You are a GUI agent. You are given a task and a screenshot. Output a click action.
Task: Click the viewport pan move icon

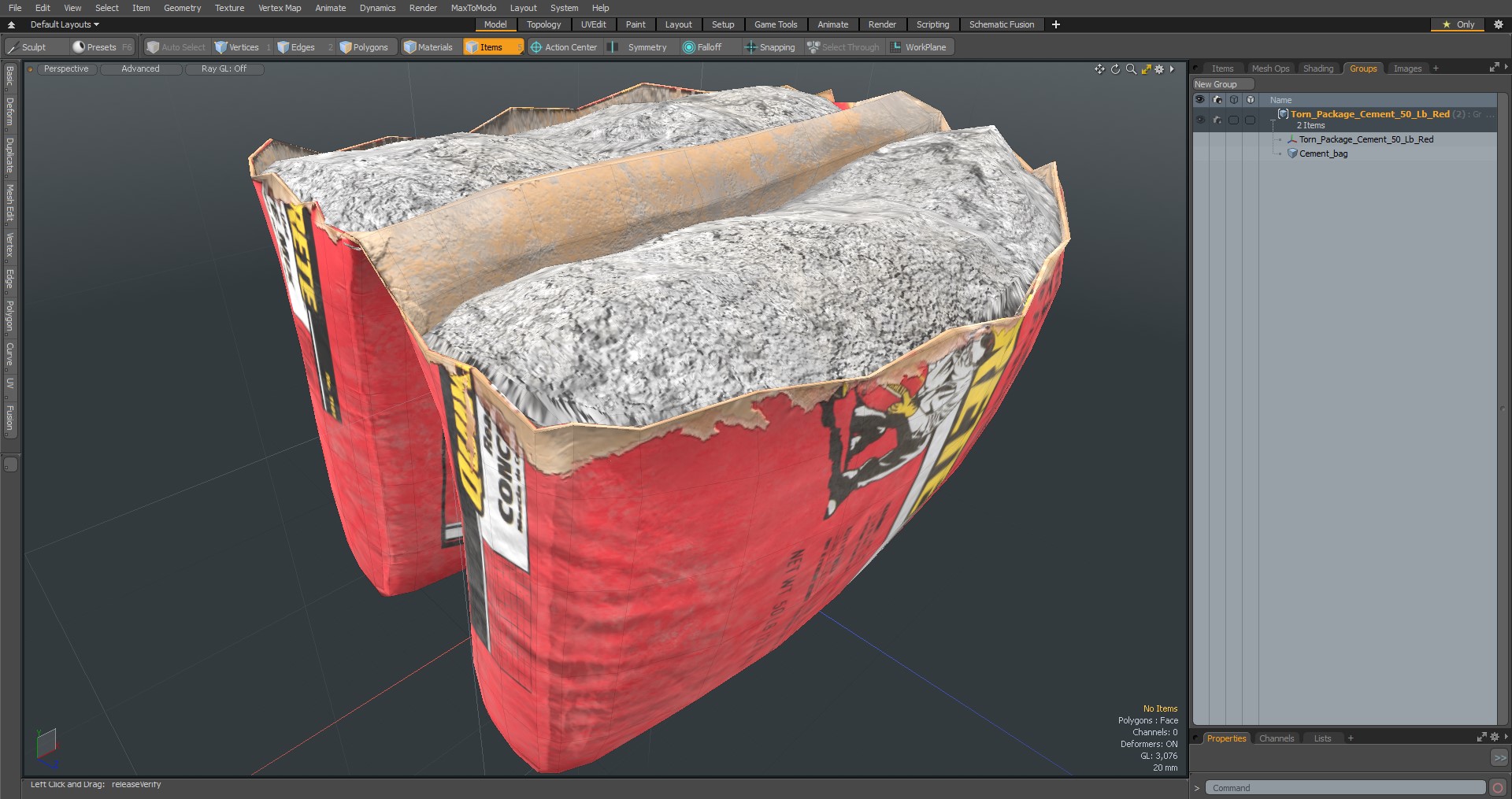[1099, 69]
